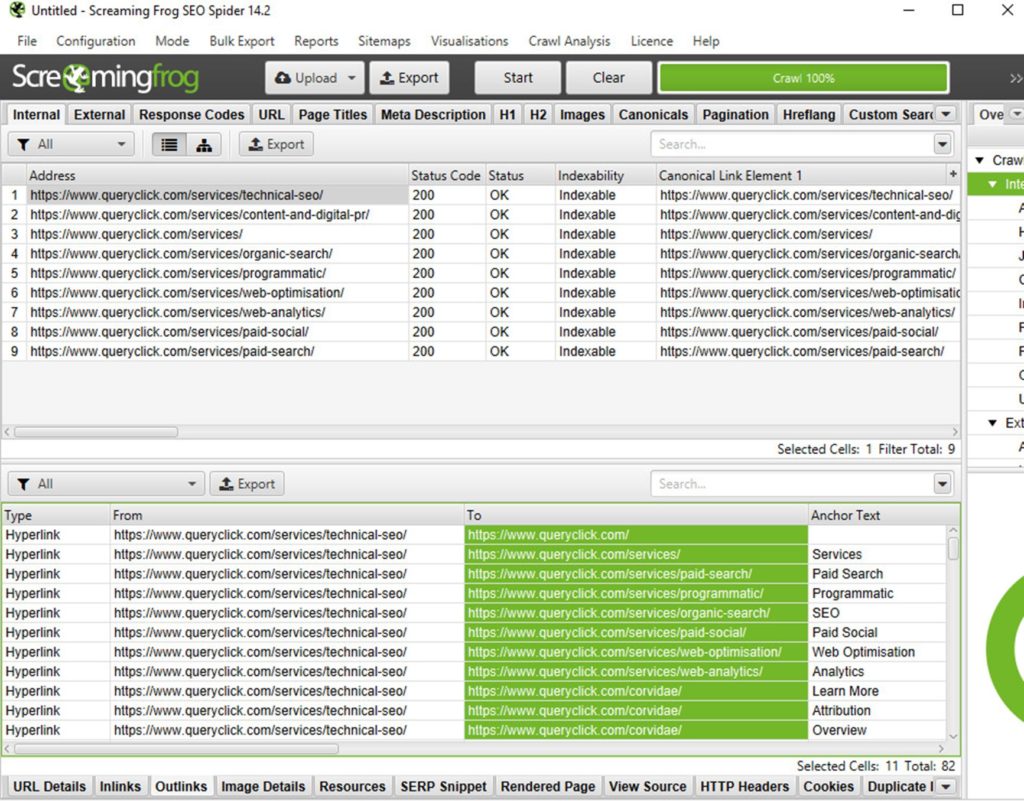Click the To link for services/programmatic/

pyautogui.click(x=635, y=593)
